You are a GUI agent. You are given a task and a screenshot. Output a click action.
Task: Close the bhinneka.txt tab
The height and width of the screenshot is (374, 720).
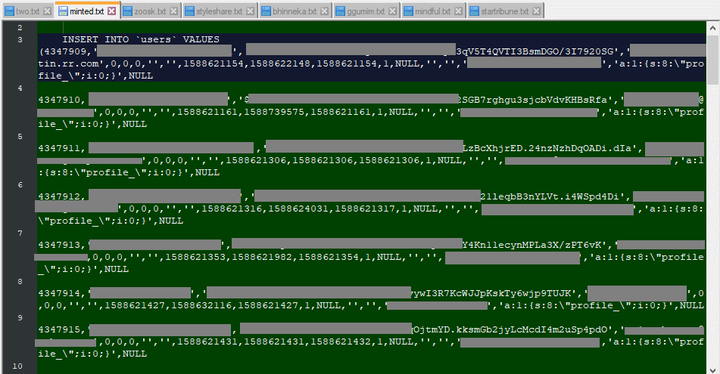(x=325, y=11)
